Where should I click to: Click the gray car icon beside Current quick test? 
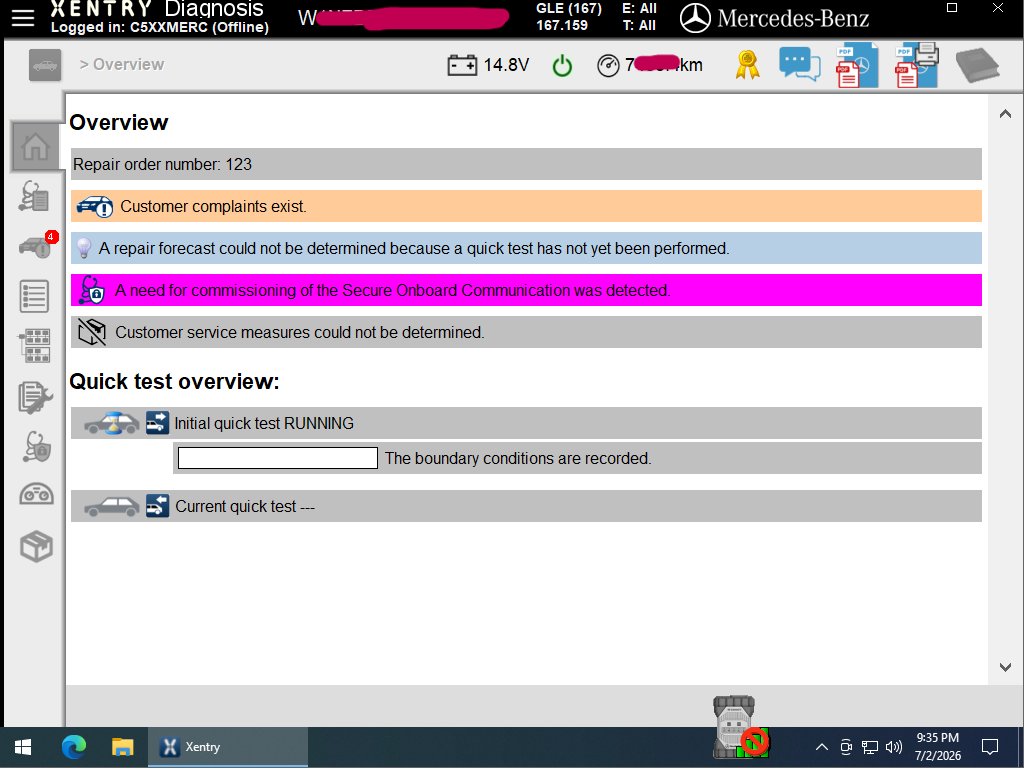[112, 507]
